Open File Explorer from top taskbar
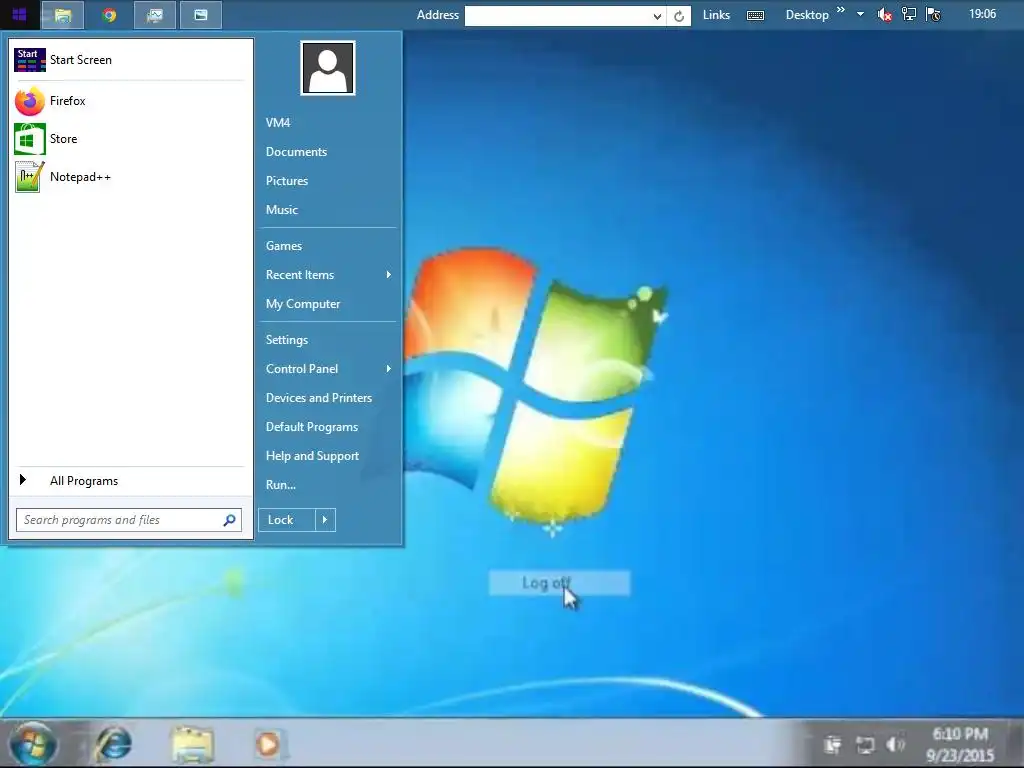Viewport: 1024px width, 768px height. point(63,15)
